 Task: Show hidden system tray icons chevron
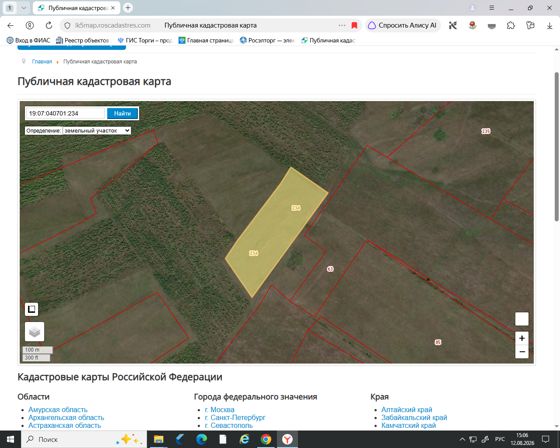click(x=462, y=439)
